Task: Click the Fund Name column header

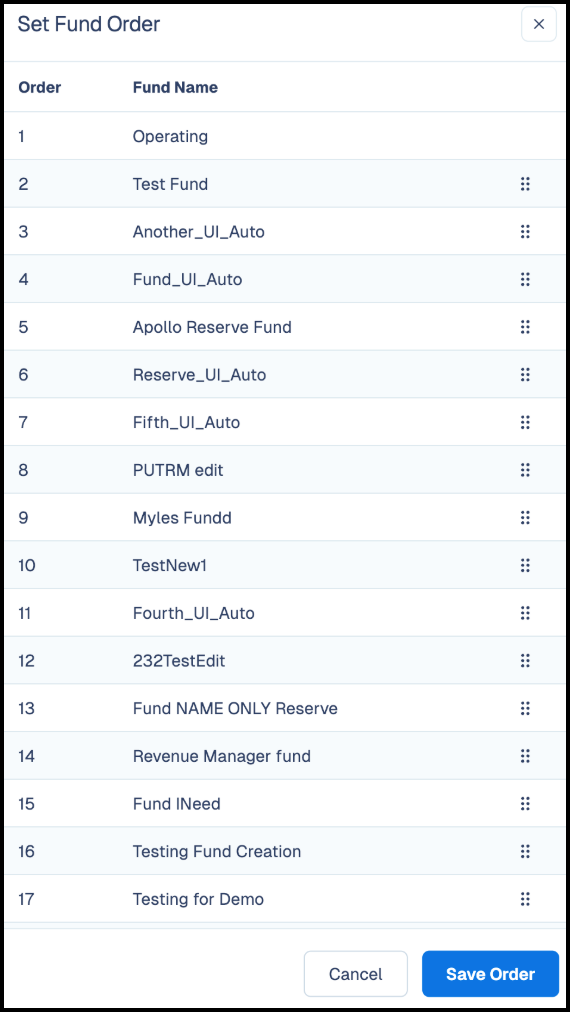Action: 175,87
